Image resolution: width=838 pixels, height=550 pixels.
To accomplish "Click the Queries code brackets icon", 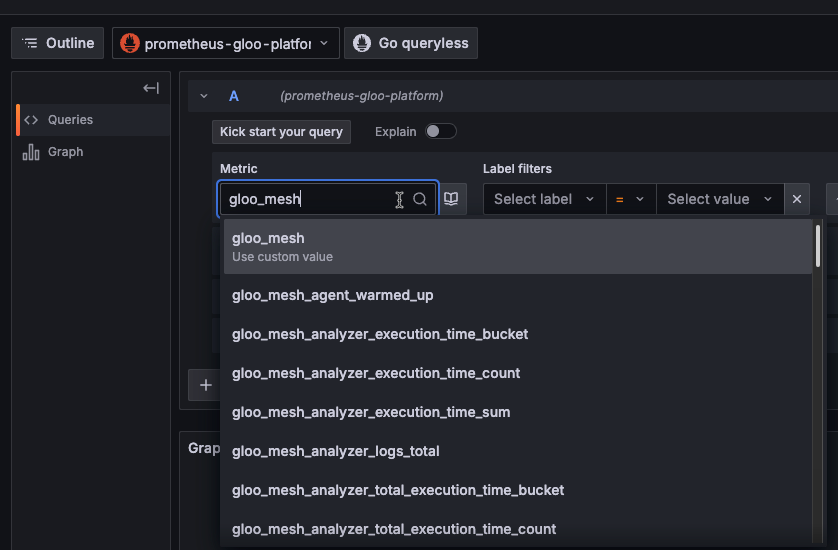I will 31,120.
